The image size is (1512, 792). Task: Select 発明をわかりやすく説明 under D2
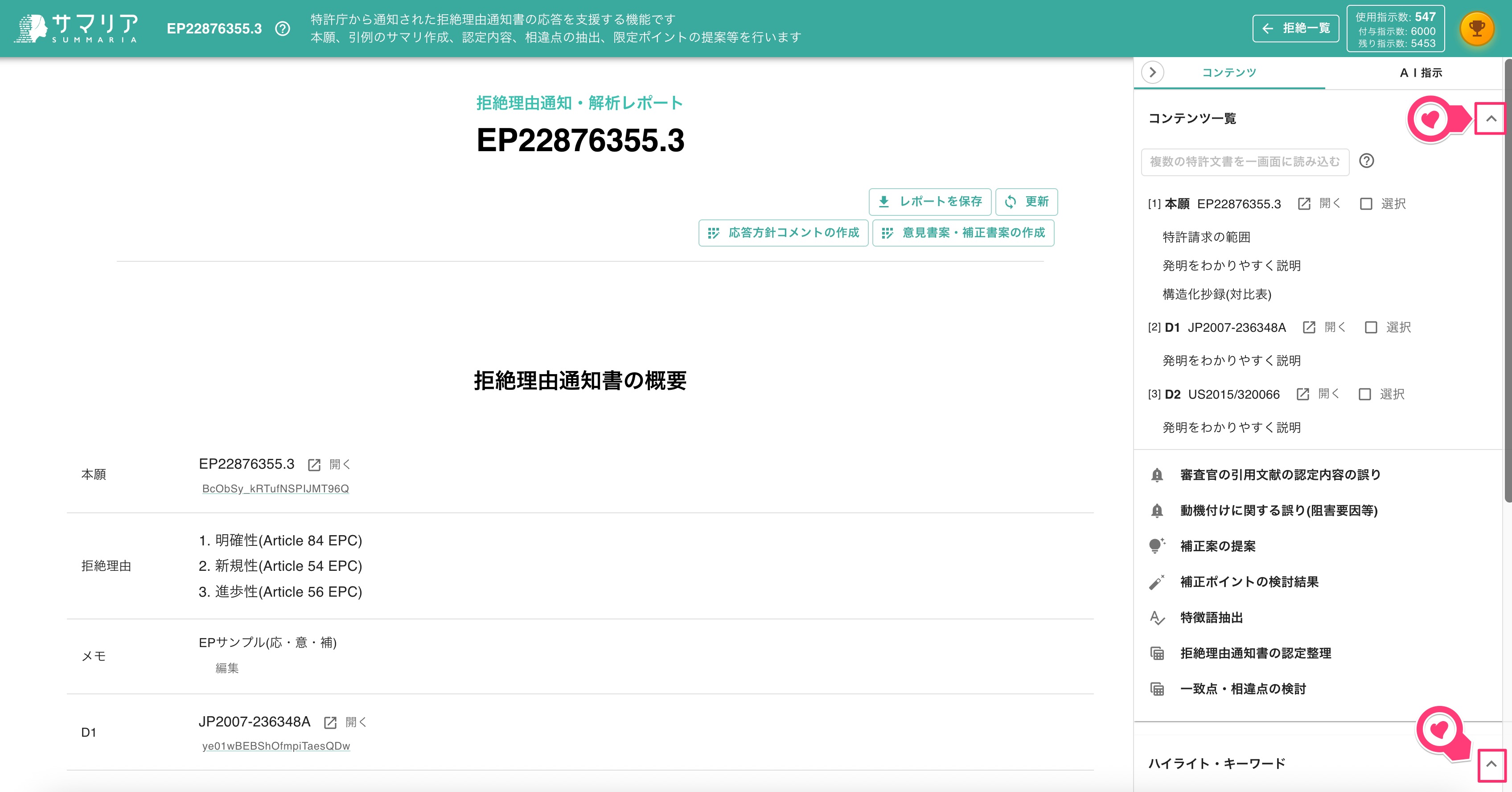(x=1232, y=427)
